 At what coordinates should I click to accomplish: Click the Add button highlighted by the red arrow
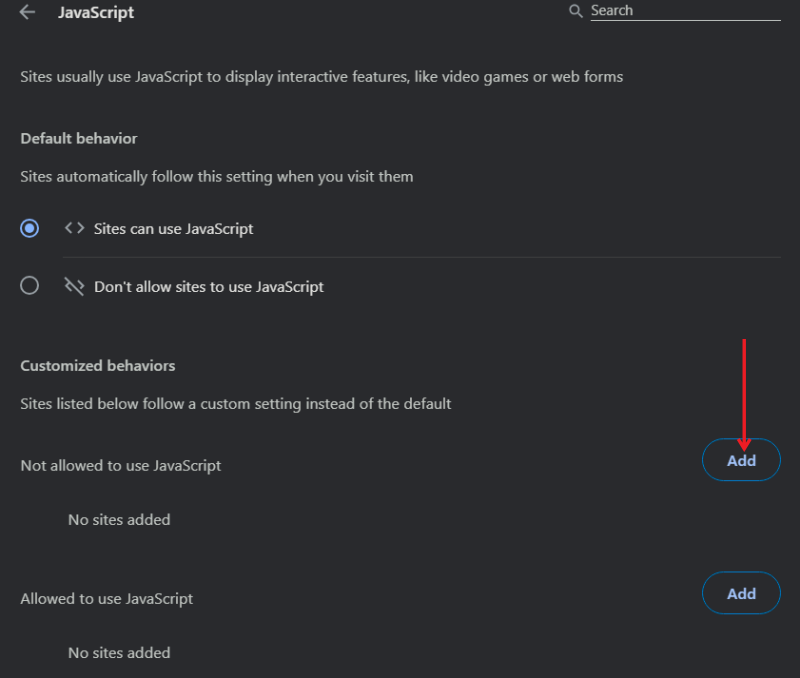[741, 460]
